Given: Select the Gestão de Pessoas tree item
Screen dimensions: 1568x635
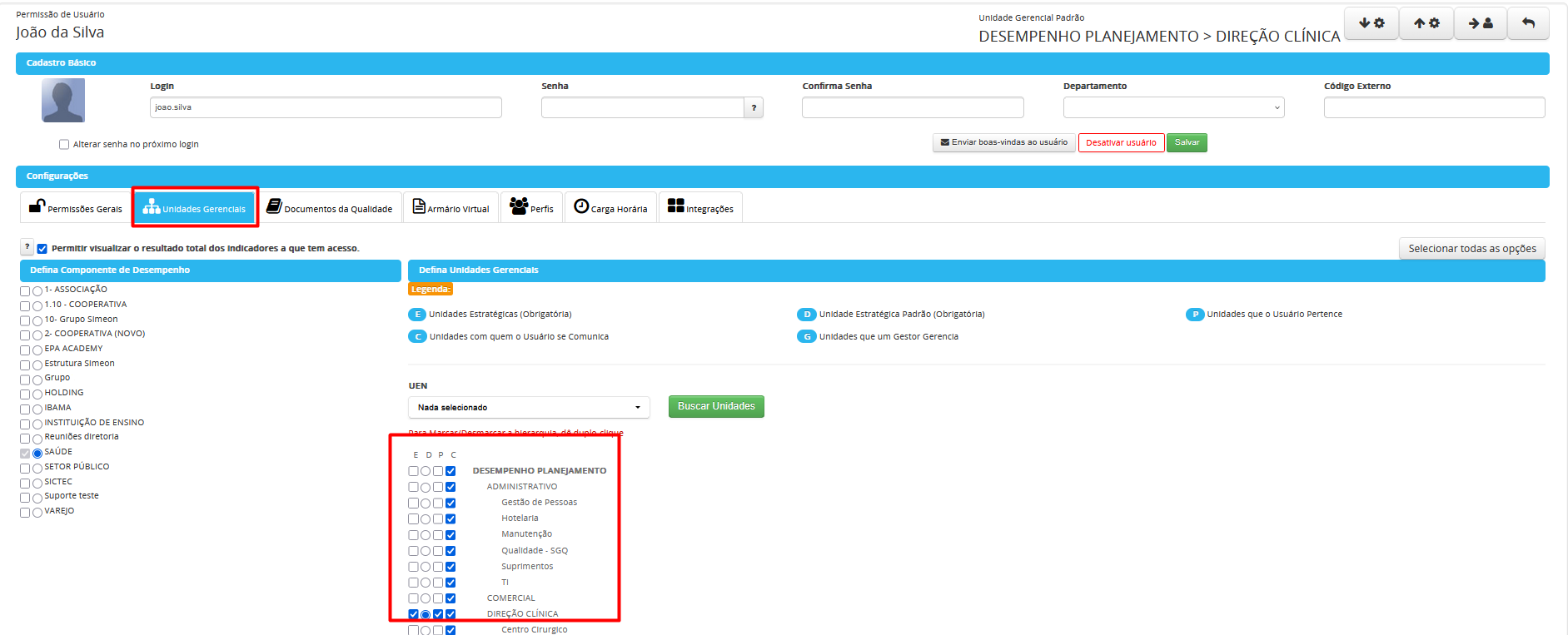Looking at the screenshot, I should pyautogui.click(x=539, y=503).
